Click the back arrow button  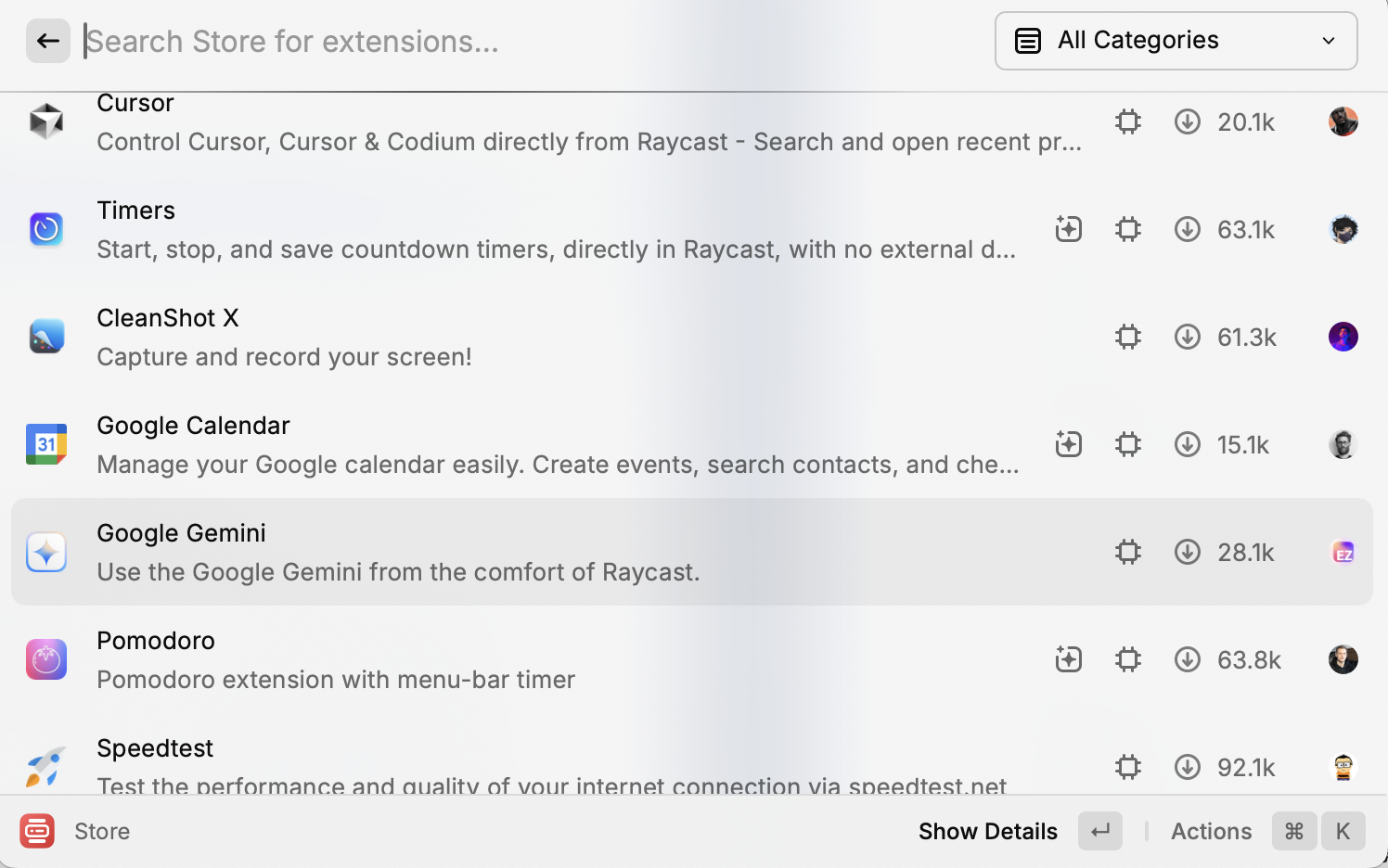pyautogui.click(x=48, y=41)
